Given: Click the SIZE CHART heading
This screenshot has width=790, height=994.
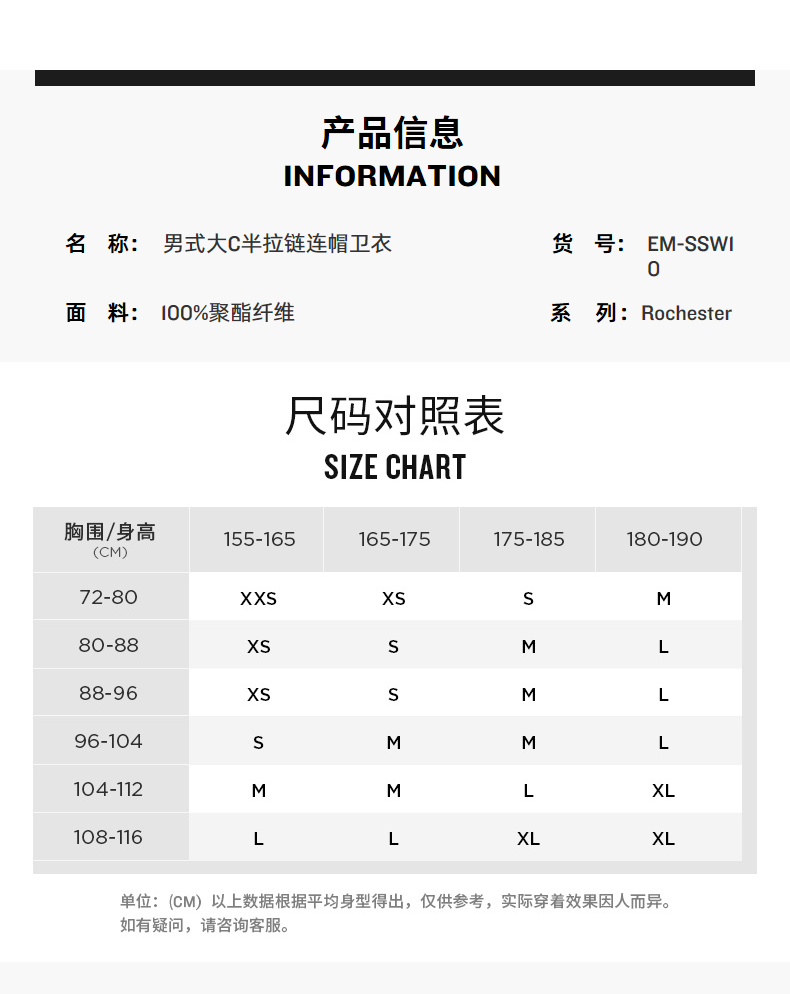Looking at the screenshot, I should click(x=395, y=467).
